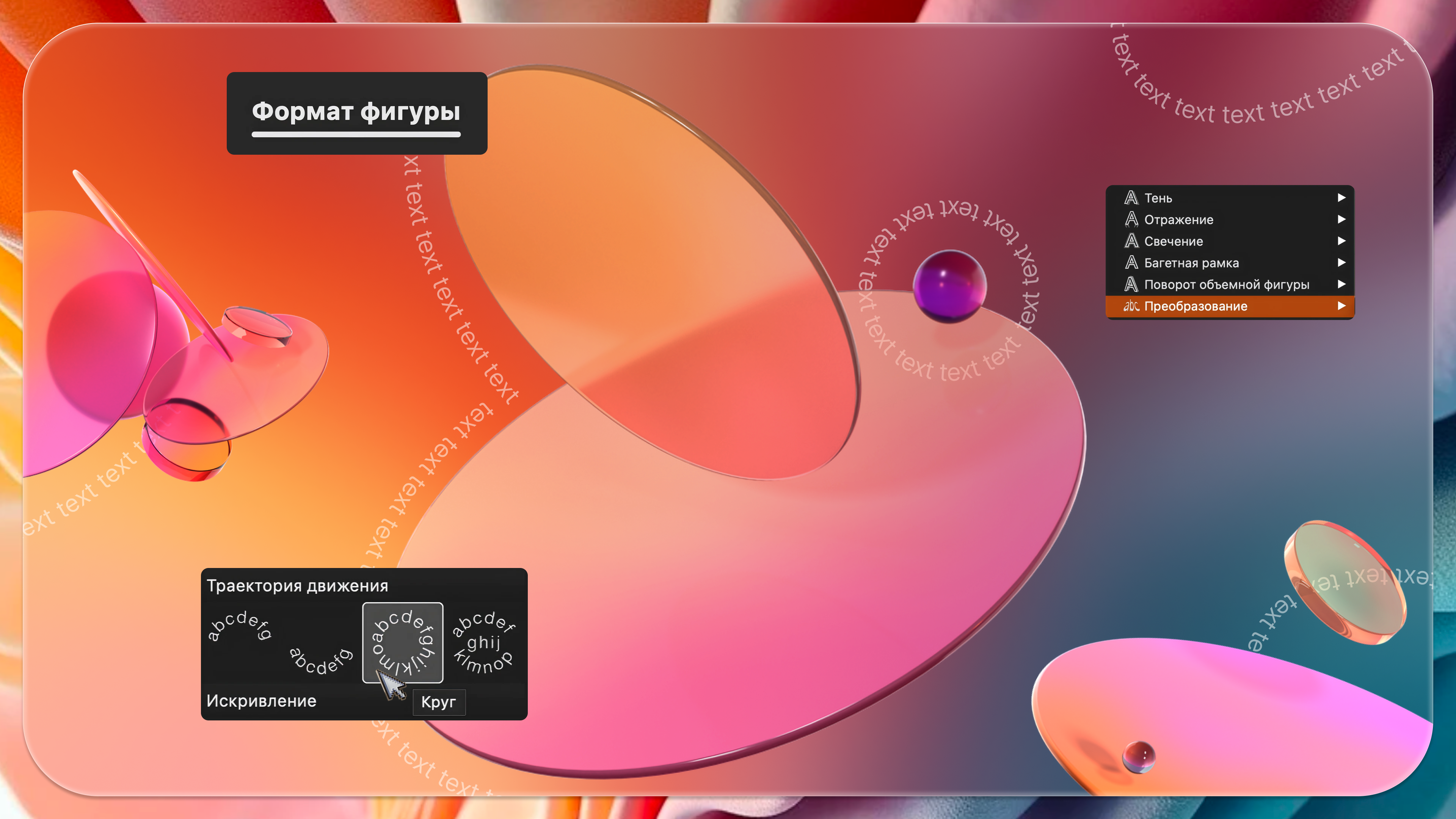The width and height of the screenshot is (1456, 819).
Task: Expand the Свечение submenu arrow
Action: click(x=1341, y=241)
